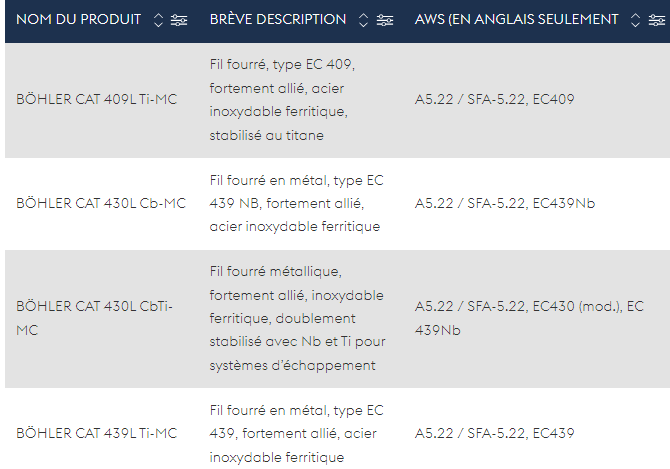Select EC 439 NB description cell
The width and height of the screenshot is (670, 469).
pyautogui.click(x=297, y=203)
